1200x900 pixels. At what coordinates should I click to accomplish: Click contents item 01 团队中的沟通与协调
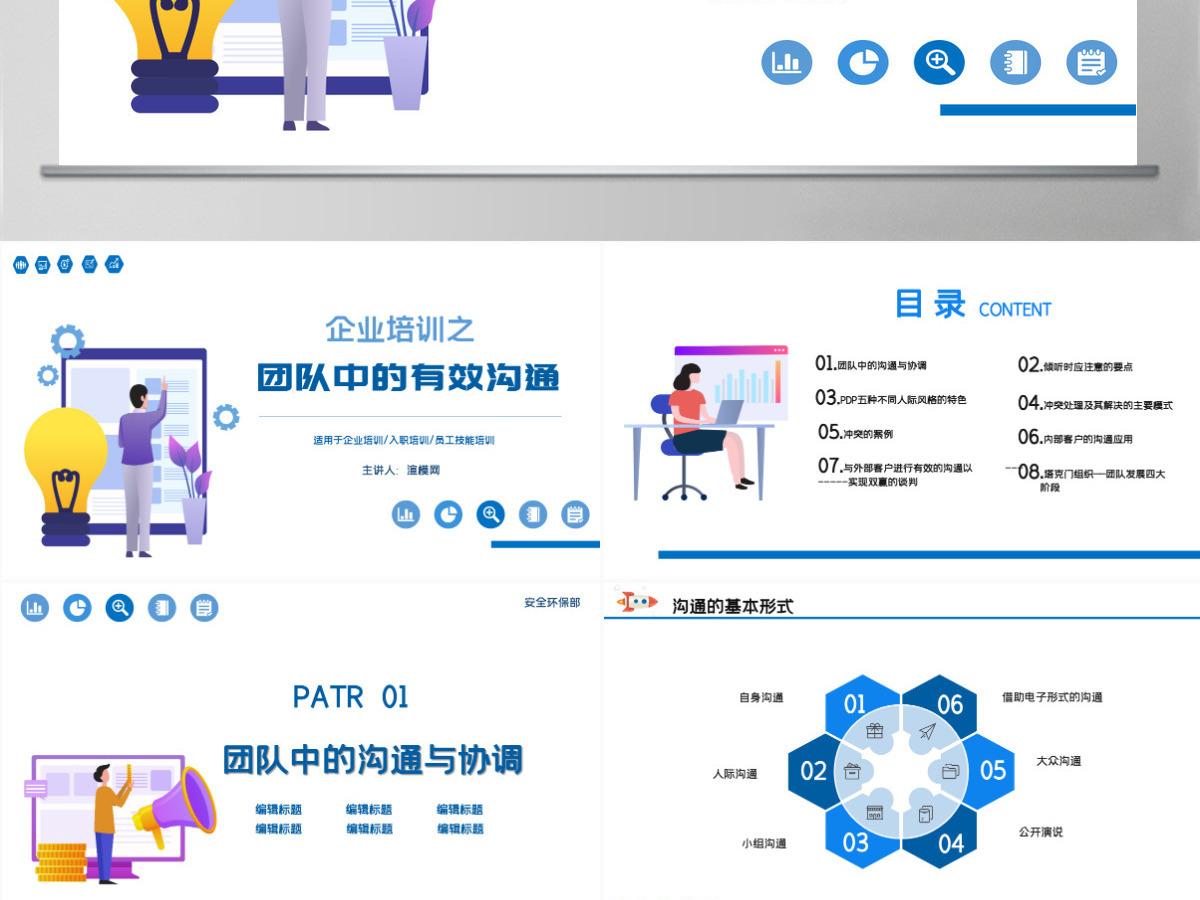click(x=871, y=364)
